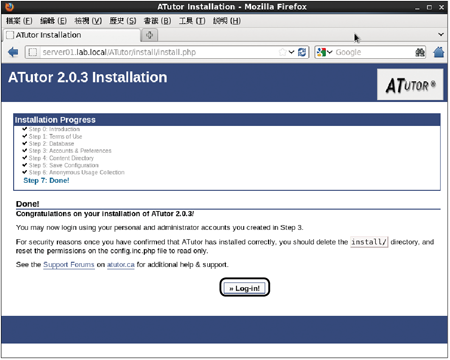Select the ATutor Installation tab
The image size is (450, 360).
(72, 35)
